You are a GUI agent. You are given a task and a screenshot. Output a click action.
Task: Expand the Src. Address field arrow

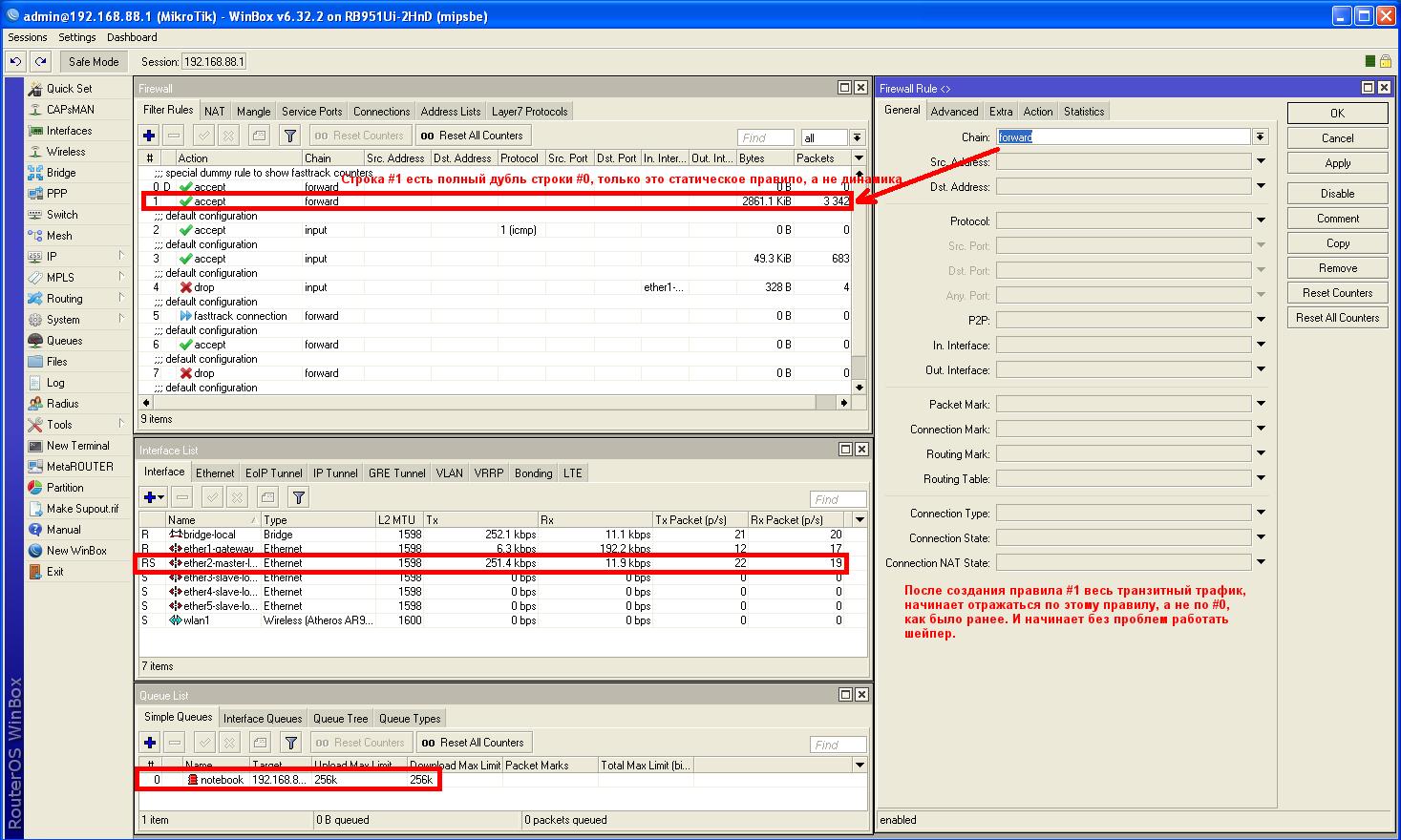pos(1261,162)
